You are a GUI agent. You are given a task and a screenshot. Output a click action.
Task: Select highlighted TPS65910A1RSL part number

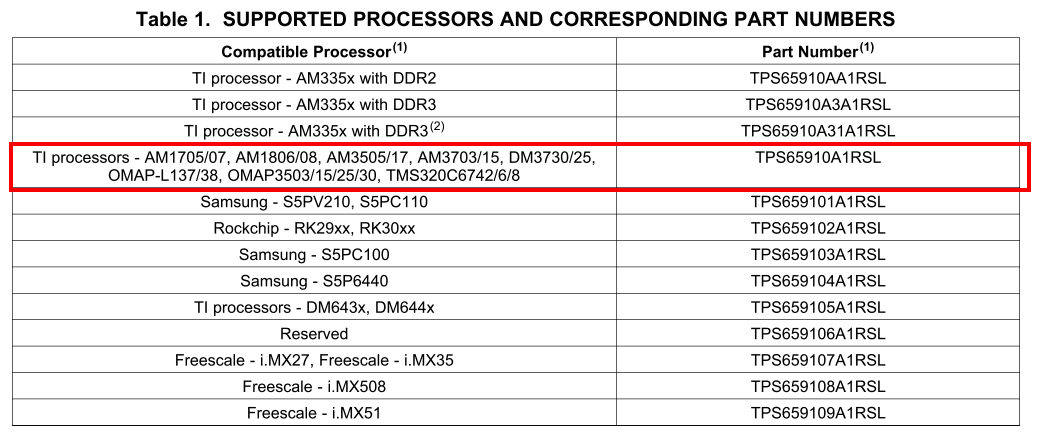point(818,158)
